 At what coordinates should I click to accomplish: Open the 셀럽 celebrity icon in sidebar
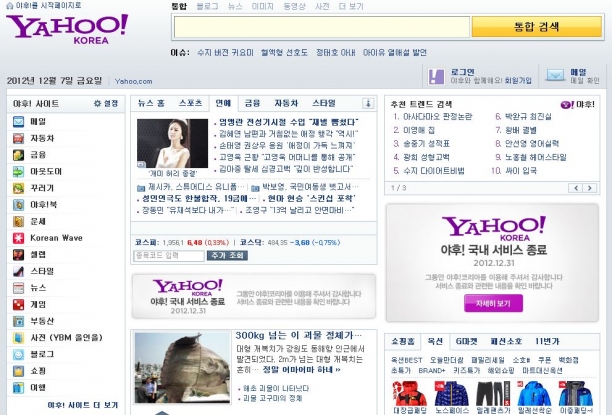[18, 255]
